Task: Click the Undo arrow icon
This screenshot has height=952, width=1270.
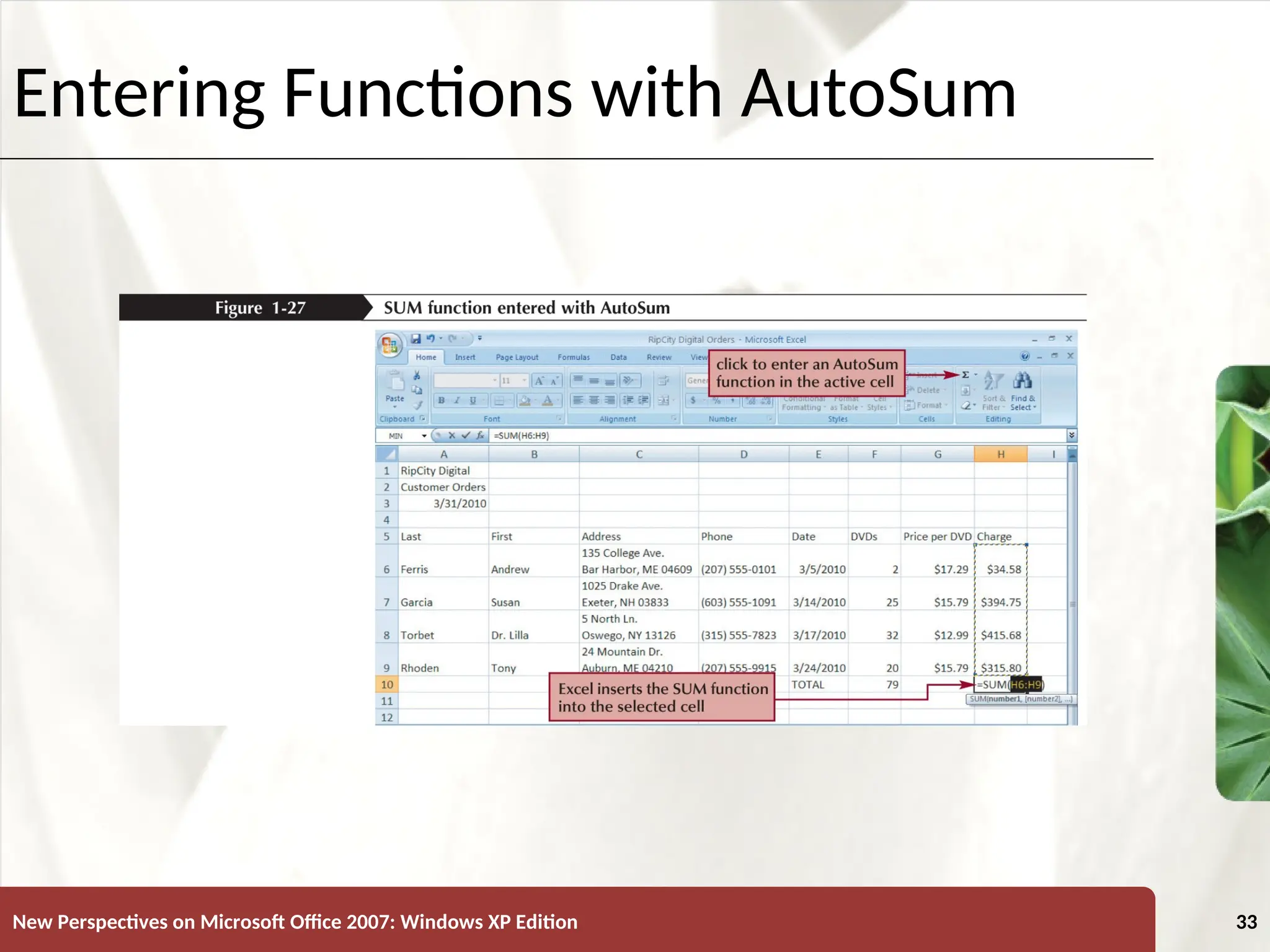Action: click(430, 338)
